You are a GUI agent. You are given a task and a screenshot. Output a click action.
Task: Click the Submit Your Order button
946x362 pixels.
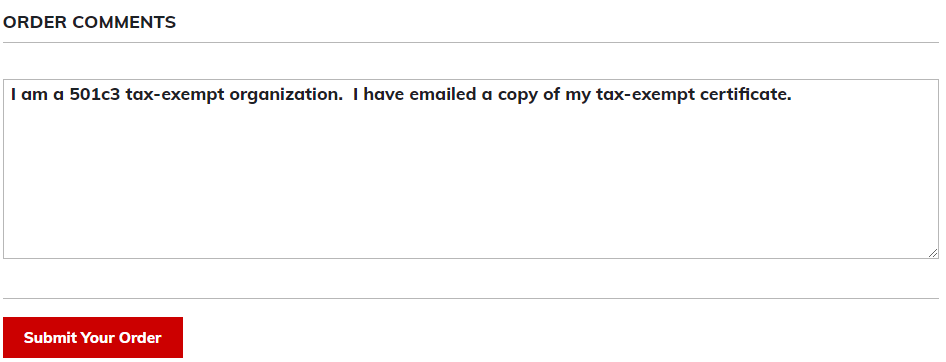93,337
